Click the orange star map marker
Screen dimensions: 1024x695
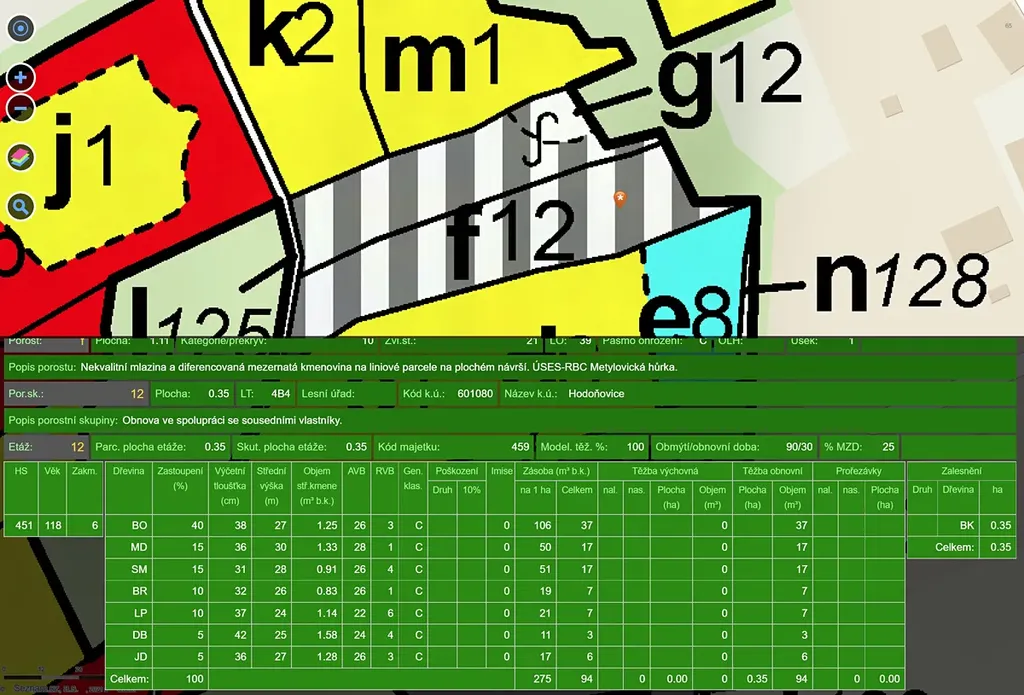pos(620,199)
